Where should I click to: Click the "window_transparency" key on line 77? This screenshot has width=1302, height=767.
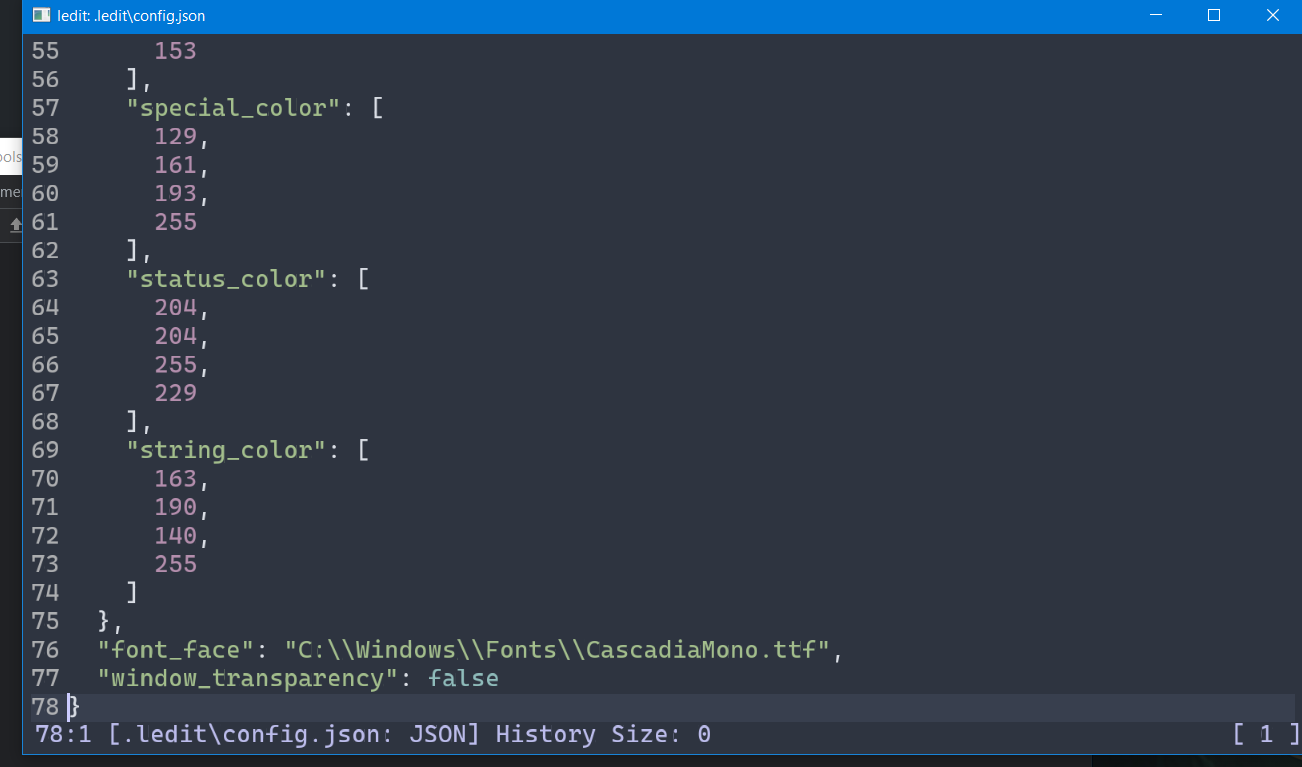[248, 678]
